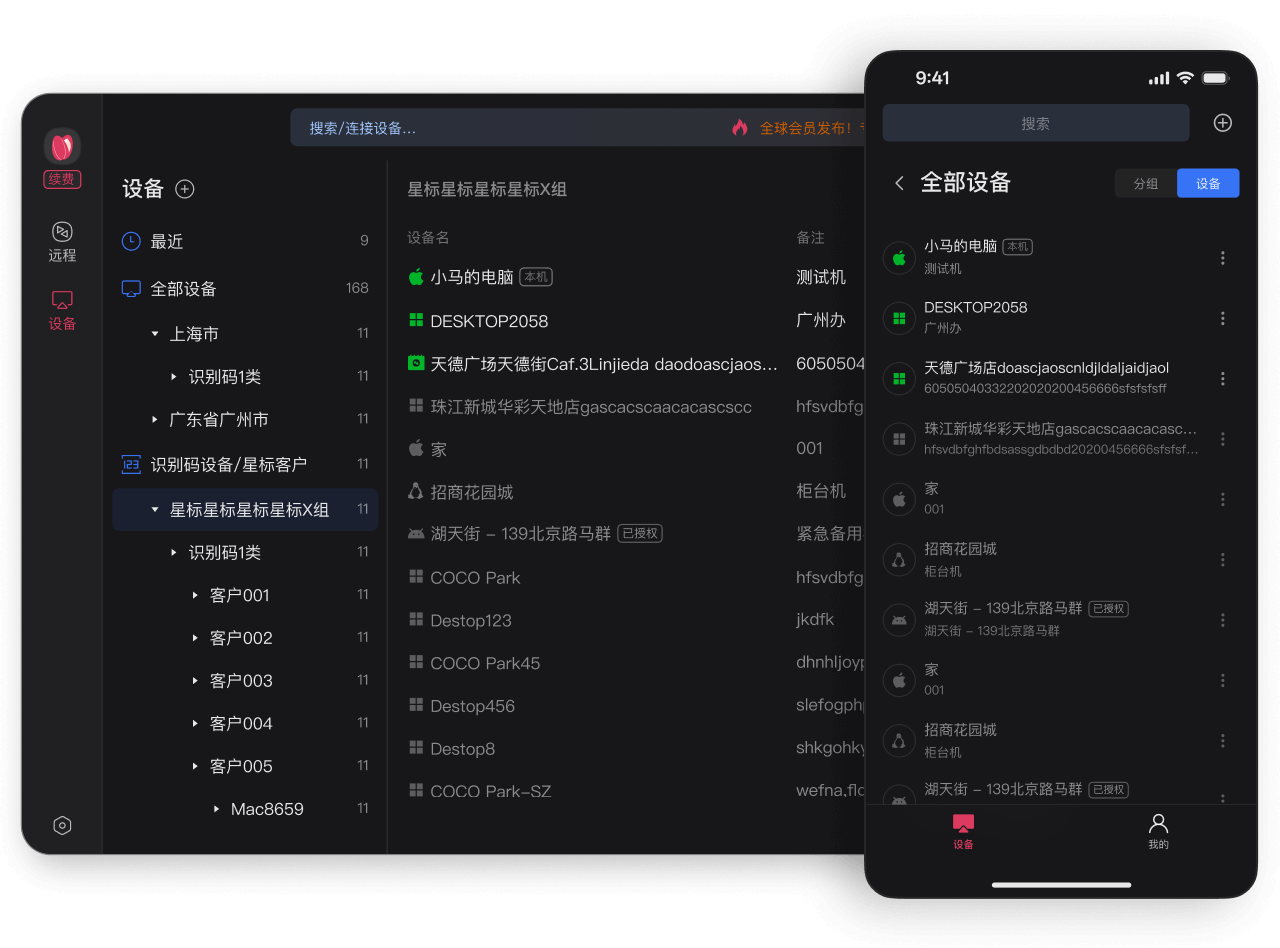Click the settings hexagon icon in sidebar

tap(62, 825)
